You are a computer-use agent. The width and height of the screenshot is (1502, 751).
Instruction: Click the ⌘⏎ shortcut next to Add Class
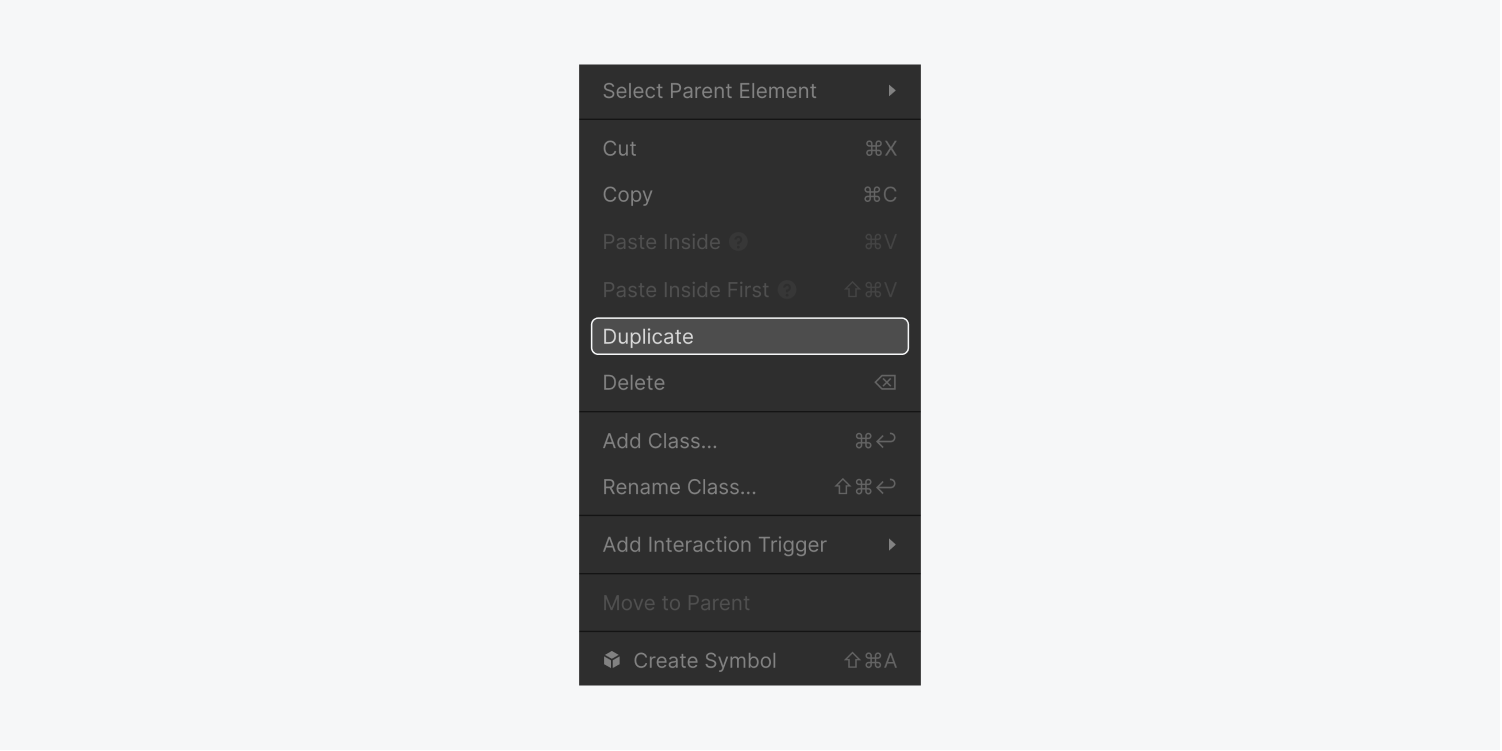(x=874, y=440)
